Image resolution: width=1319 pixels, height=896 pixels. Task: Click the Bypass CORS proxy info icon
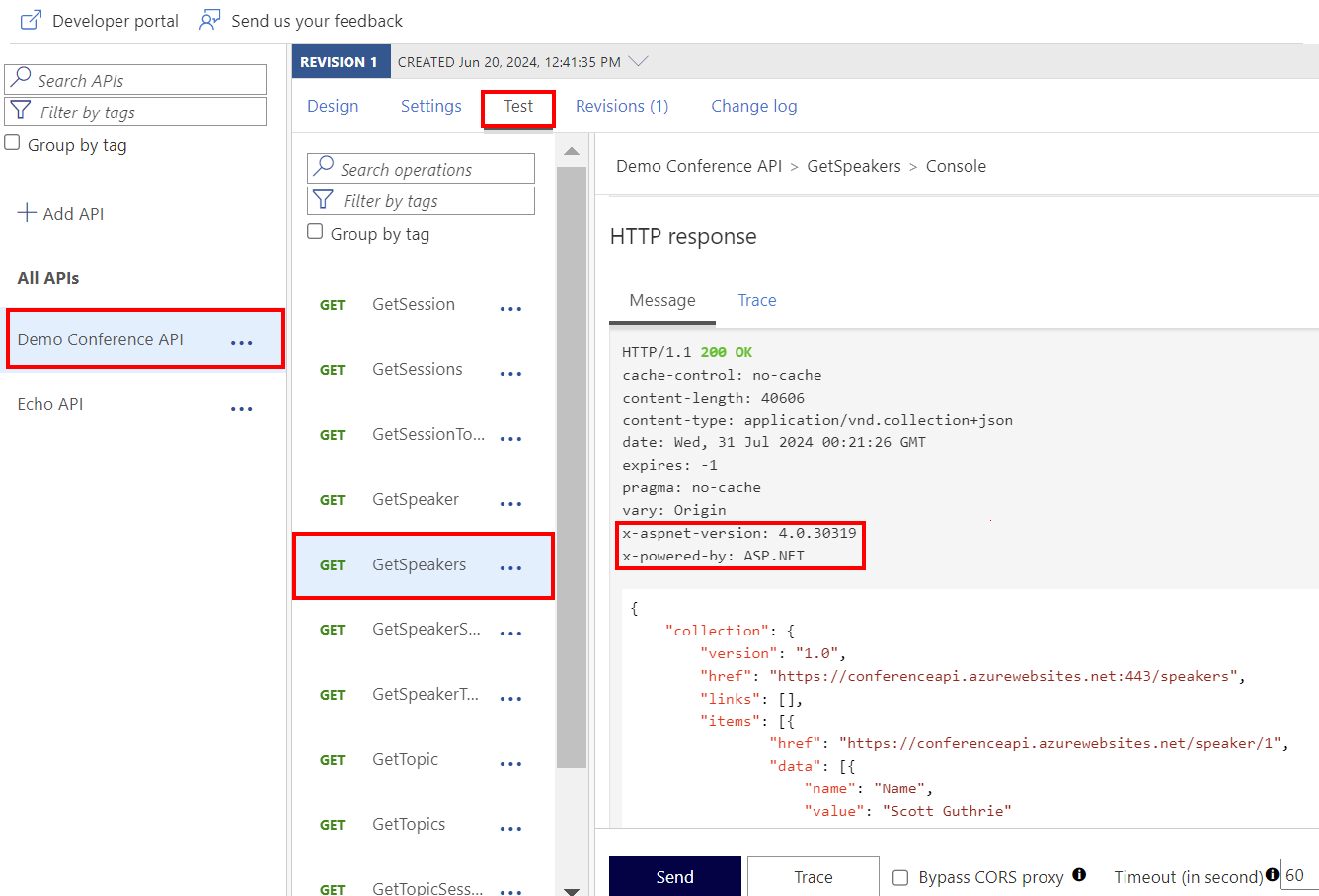(x=1079, y=874)
